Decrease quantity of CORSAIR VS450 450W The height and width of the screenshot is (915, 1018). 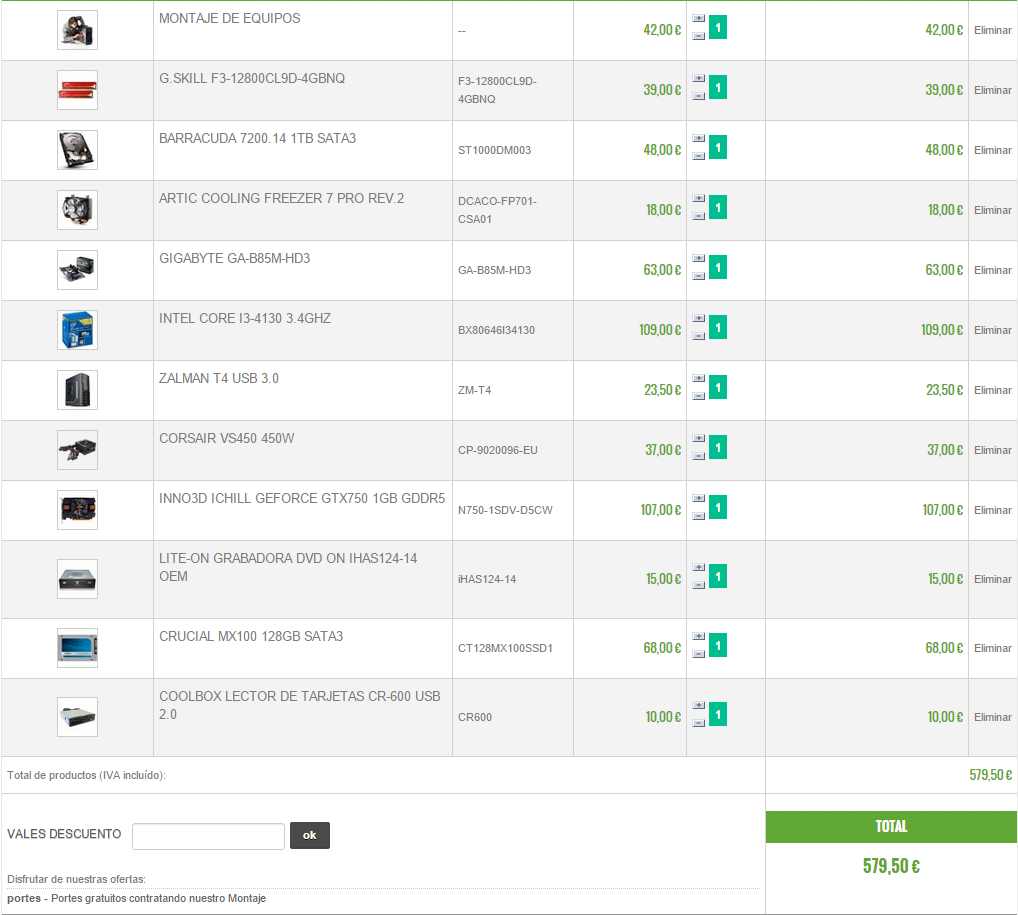699,457
